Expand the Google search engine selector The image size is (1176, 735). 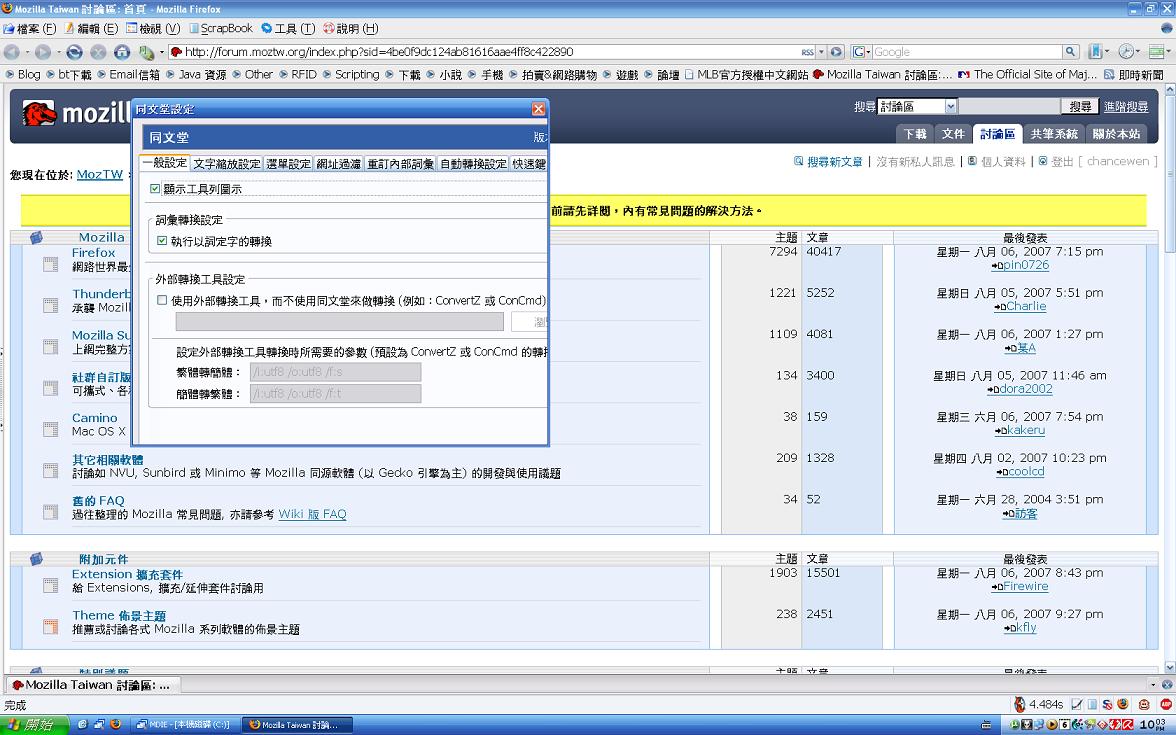click(860, 52)
